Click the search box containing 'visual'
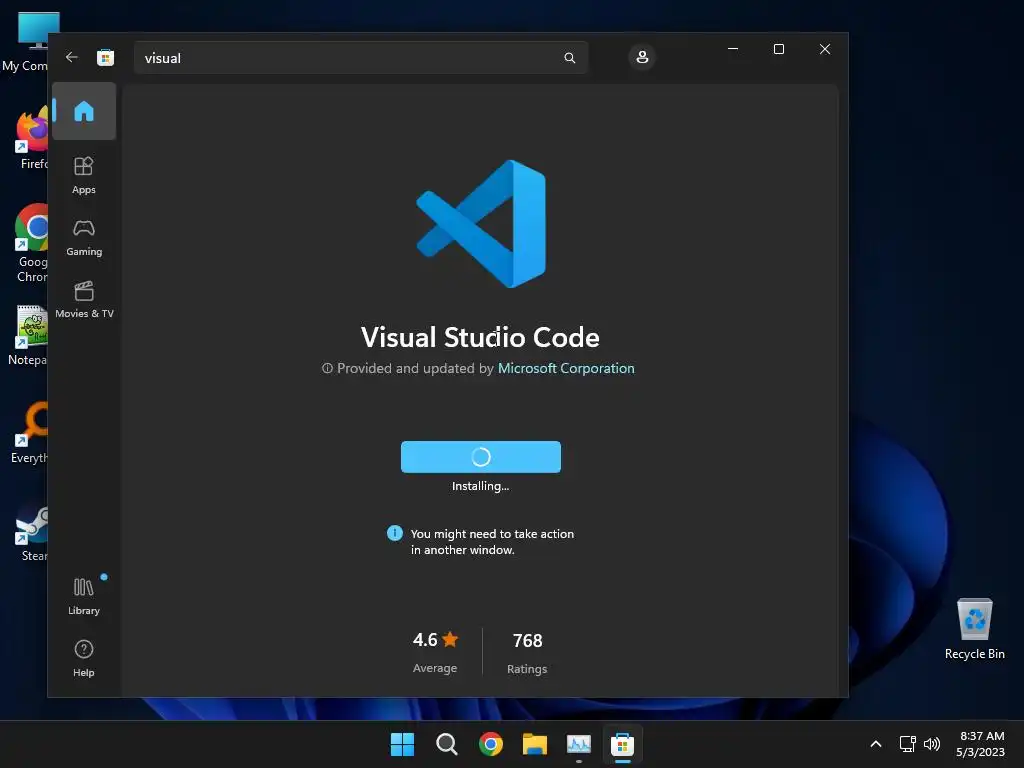The width and height of the screenshot is (1024, 768). pyautogui.click(x=361, y=58)
